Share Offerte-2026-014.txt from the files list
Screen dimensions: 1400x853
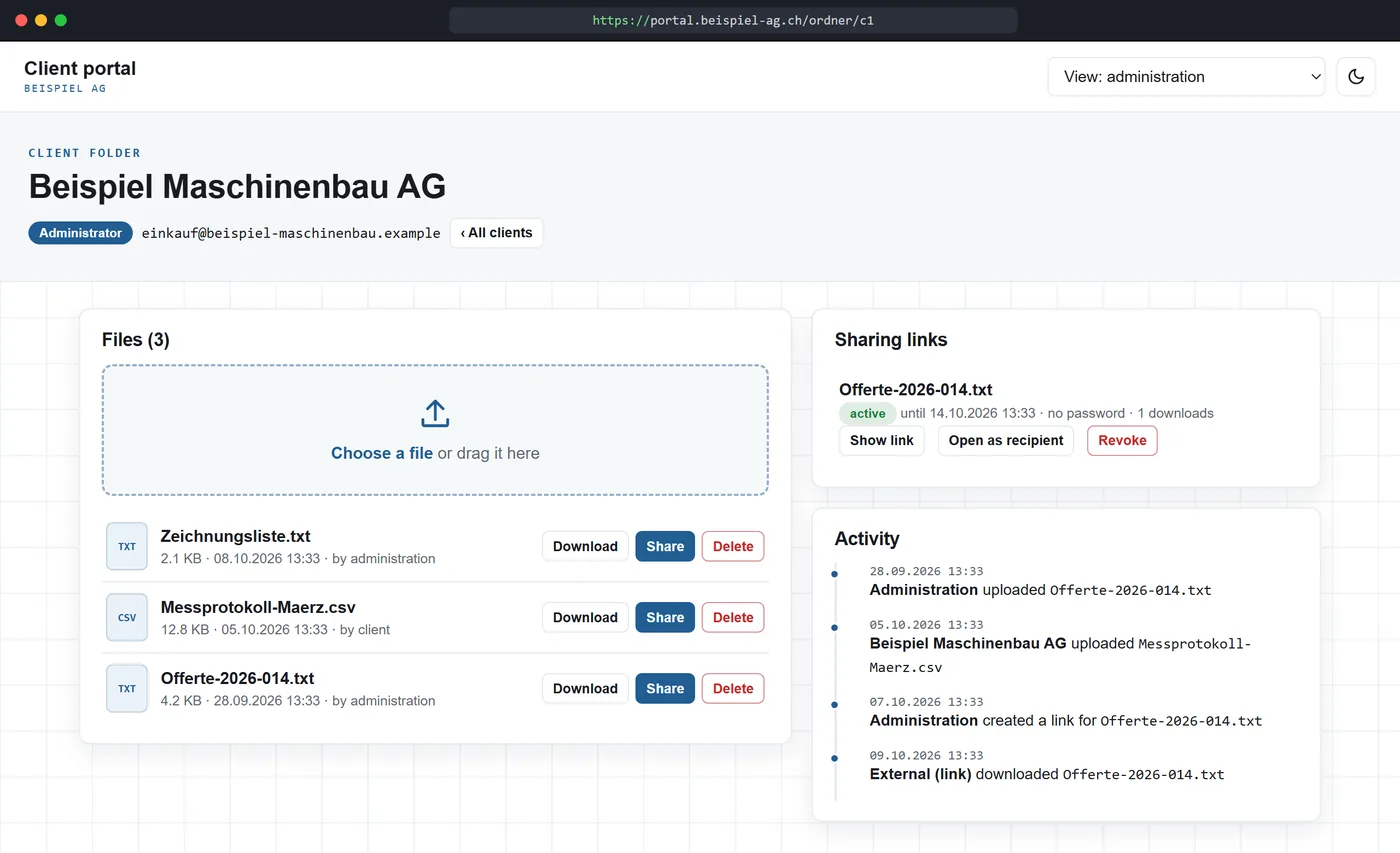(665, 688)
